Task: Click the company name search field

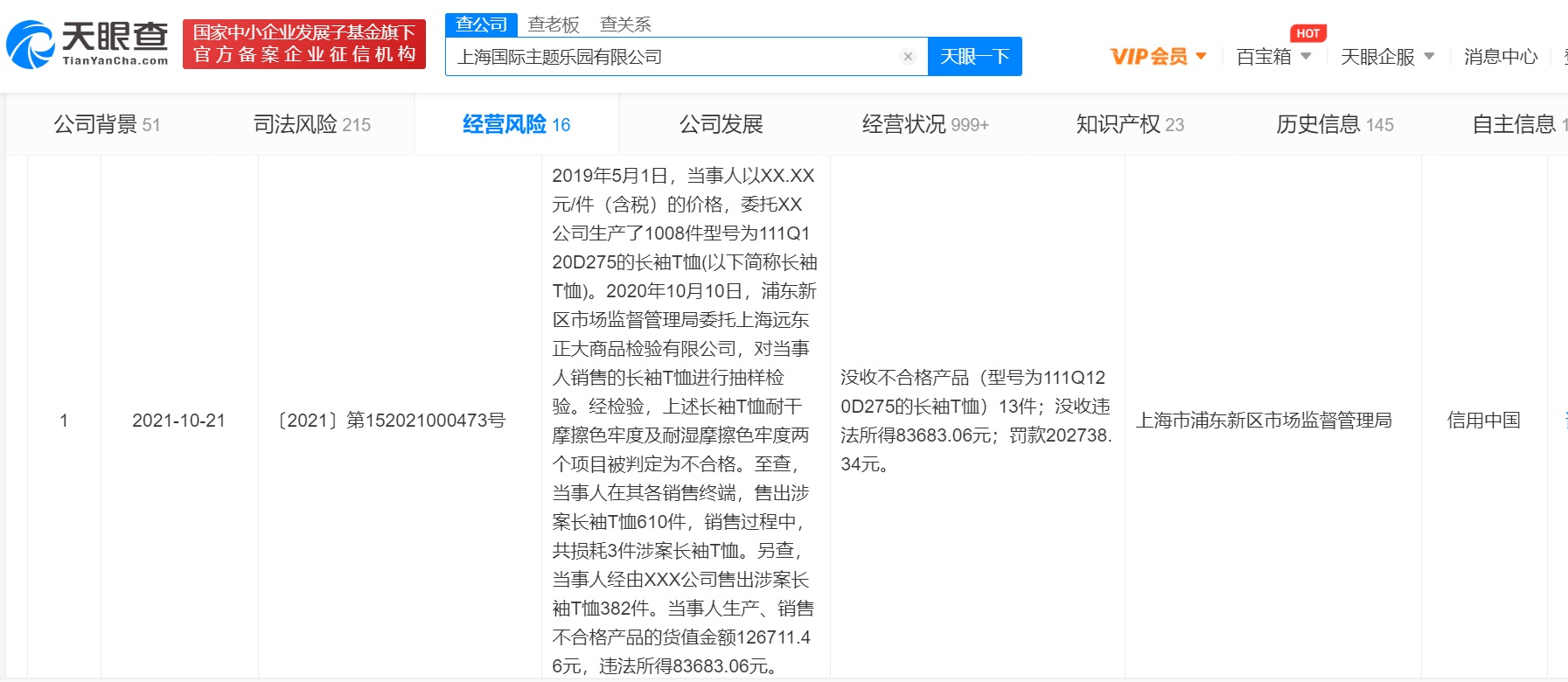Action: click(673, 57)
